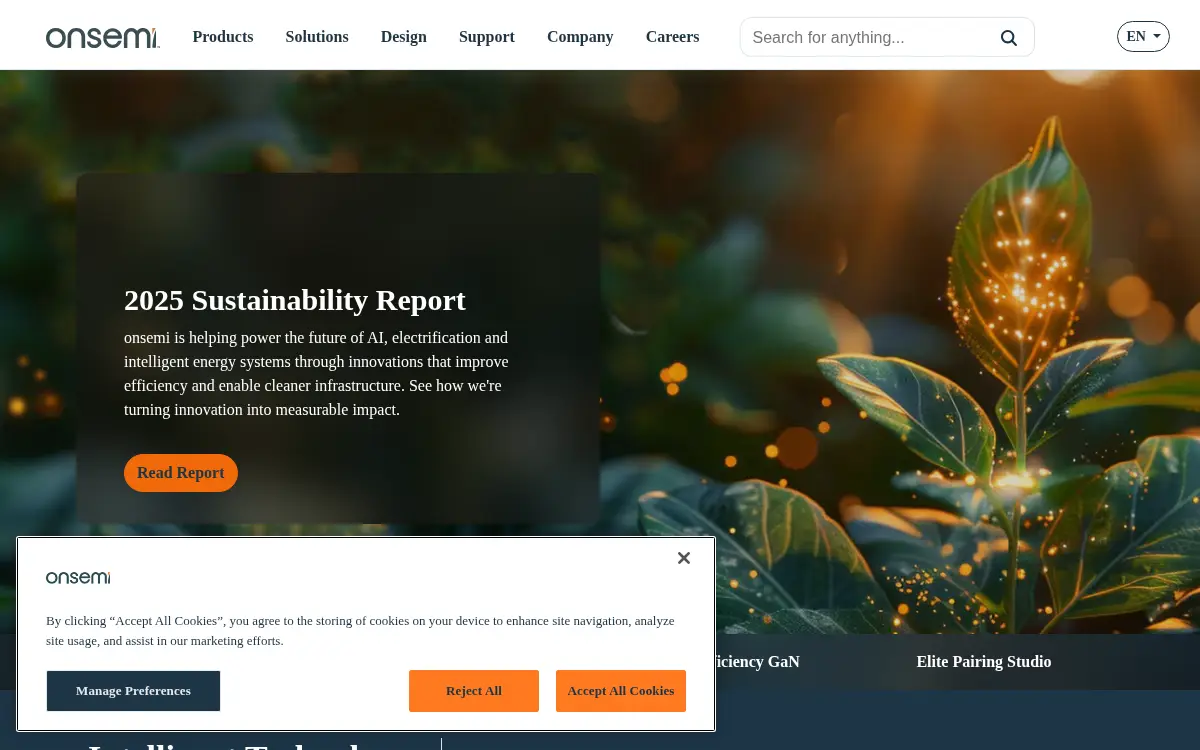1200x750 pixels.
Task: Click the 2025 Sustainability Report heading
Action: pos(295,300)
